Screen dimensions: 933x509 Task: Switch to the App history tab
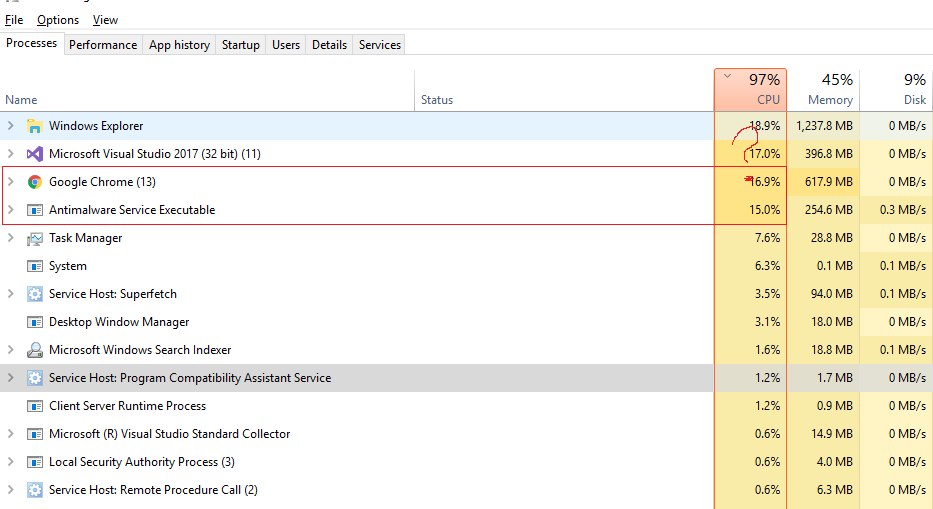click(x=179, y=45)
